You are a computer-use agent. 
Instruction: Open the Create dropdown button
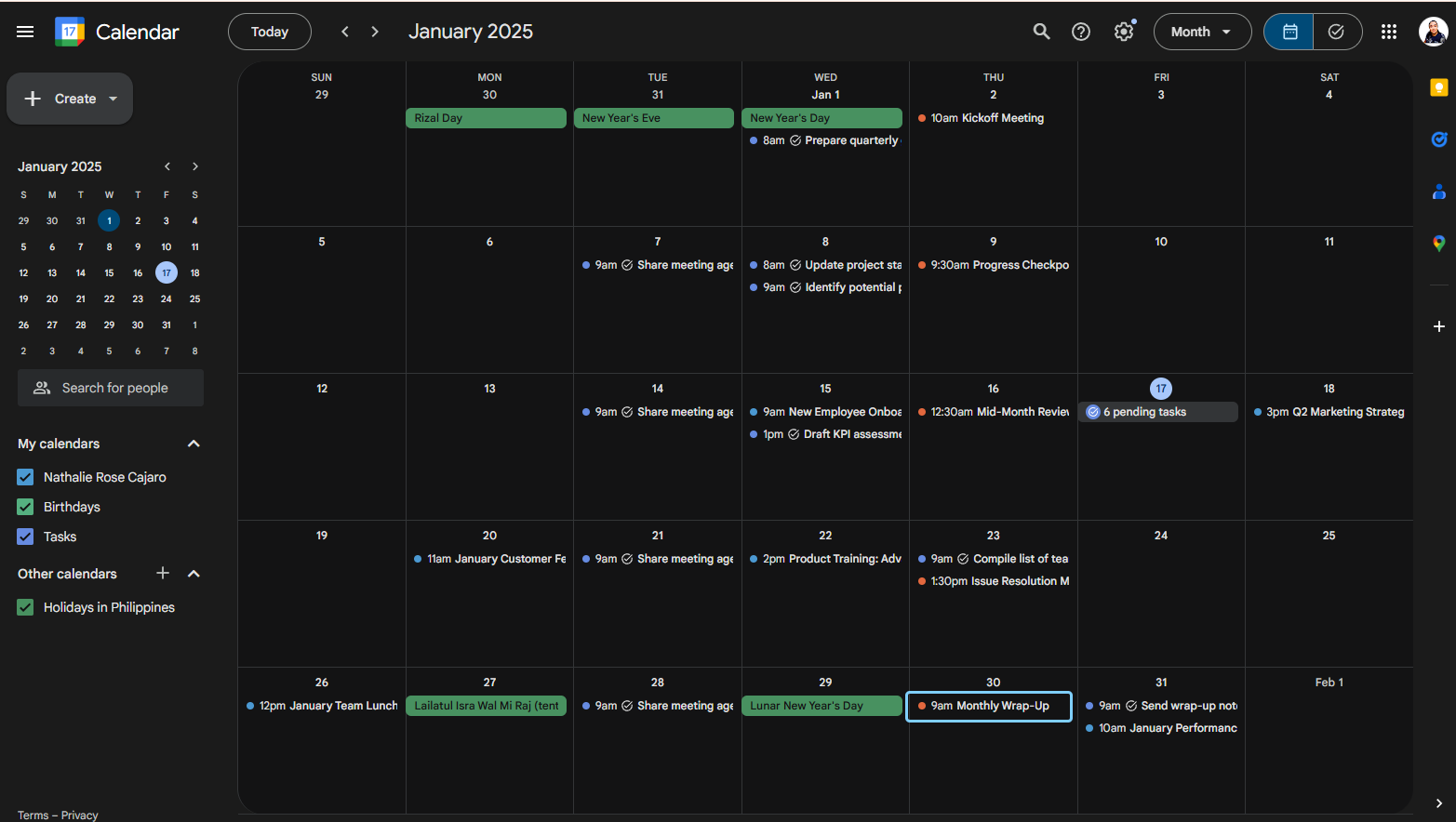(70, 99)
